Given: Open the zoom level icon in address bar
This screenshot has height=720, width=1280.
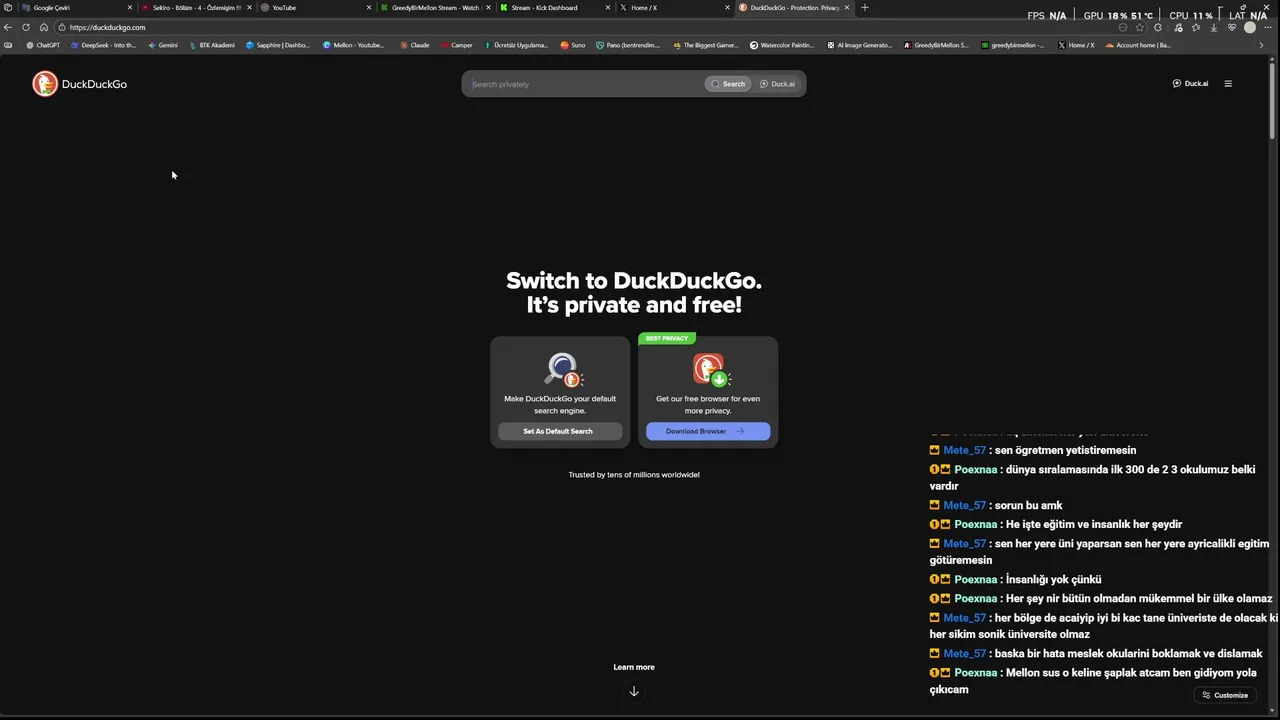Looking at the screenshot, I should [1123, 27].
